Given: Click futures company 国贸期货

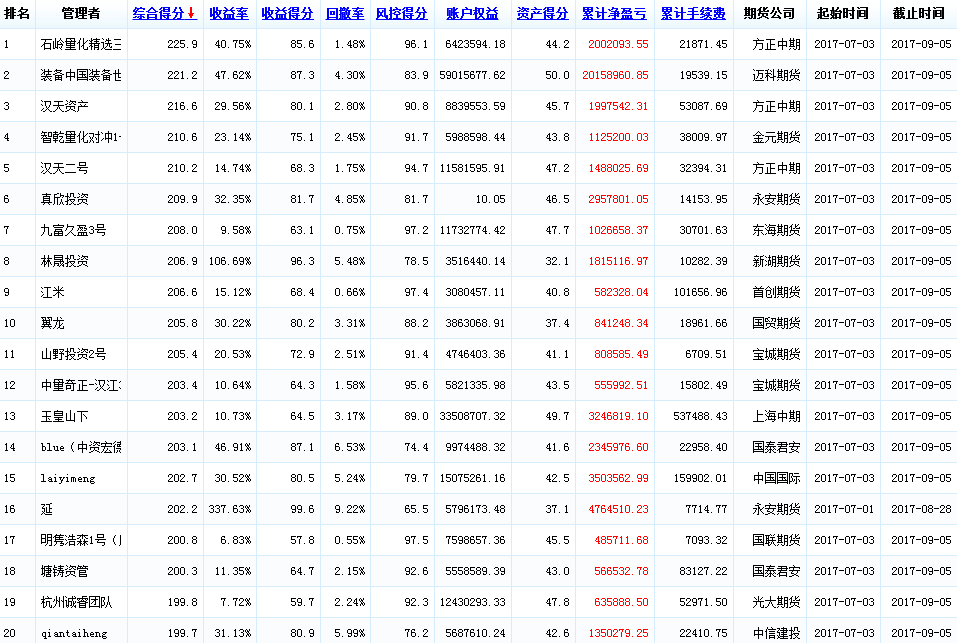Looking at the screenshot, I should (x=776, y=323).
